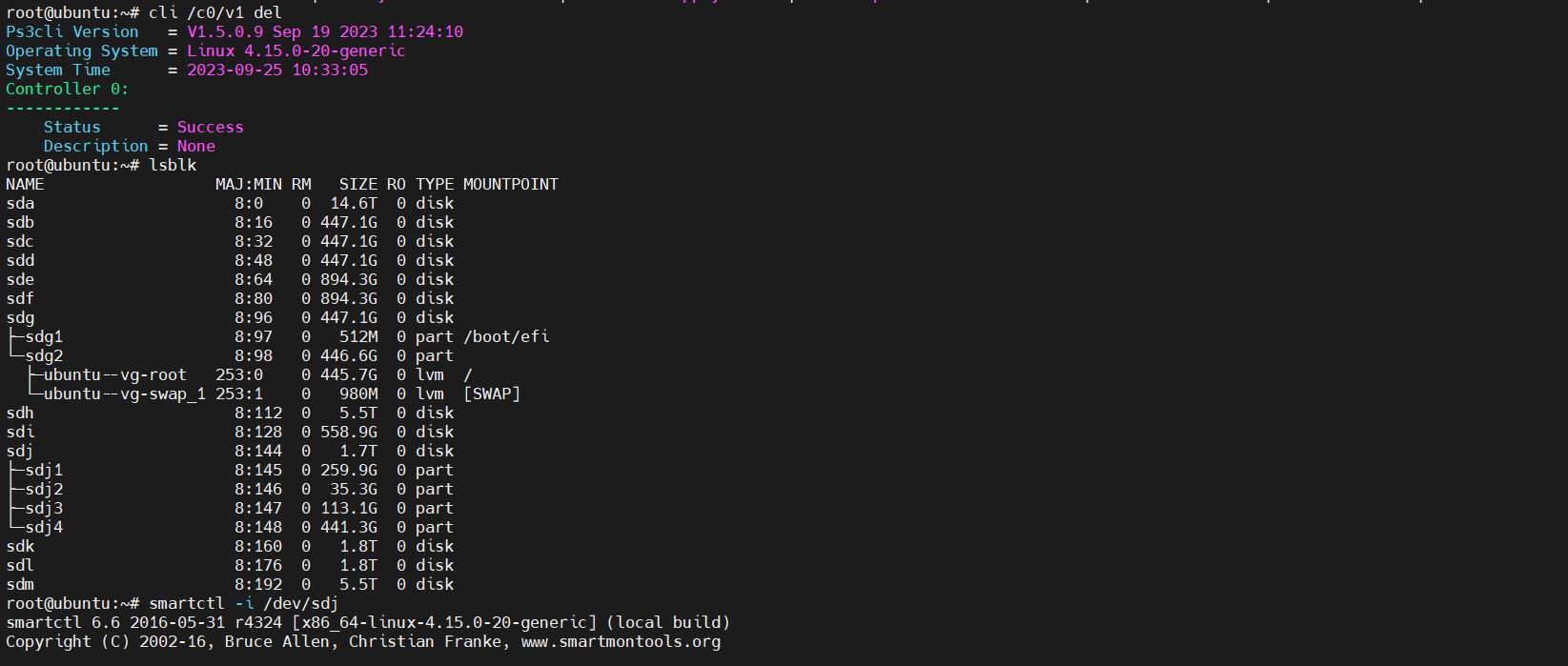Click the sdg2 partition entry
Screen dimensions: 1568x666
pos(44,355)
